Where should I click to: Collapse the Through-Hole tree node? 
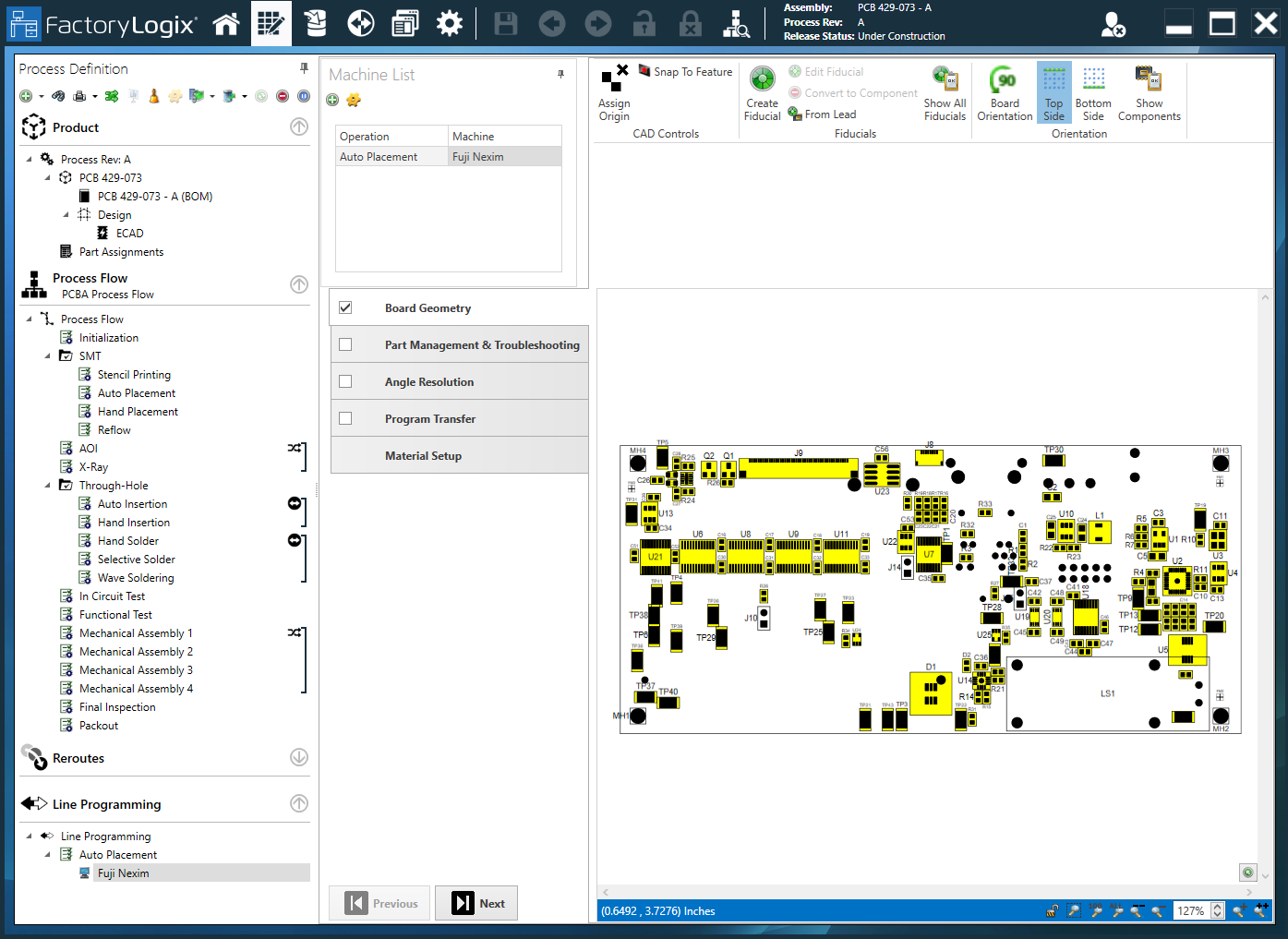48,486
